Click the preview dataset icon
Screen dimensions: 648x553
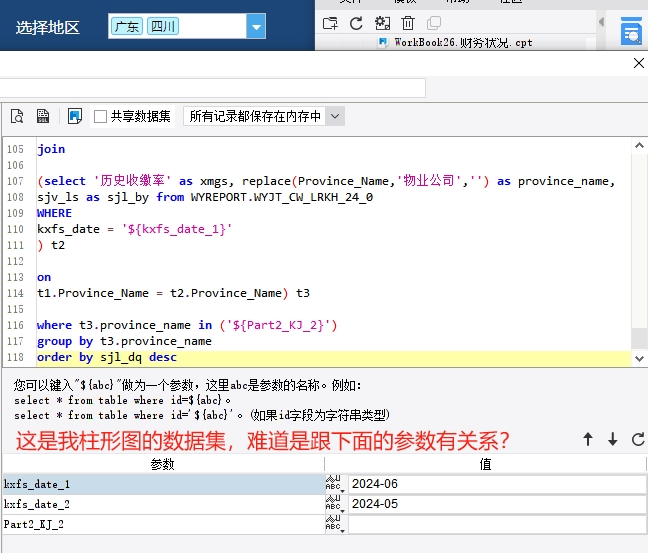pyautogui.click(x=17, y=117)
